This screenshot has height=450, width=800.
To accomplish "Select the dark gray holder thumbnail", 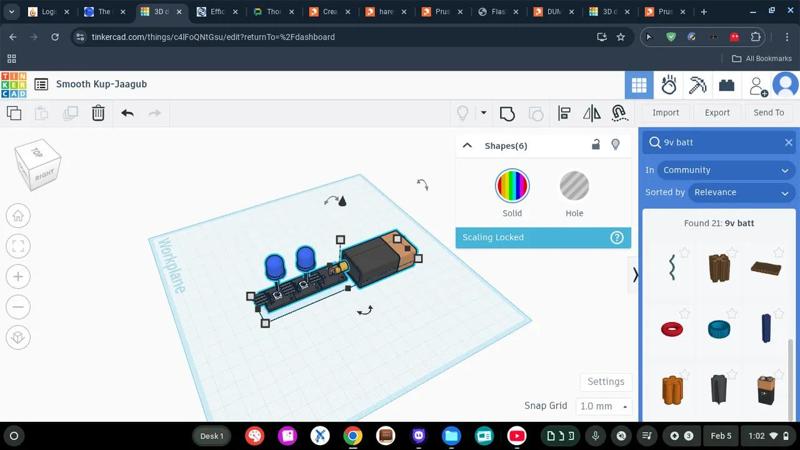I will pos(719,389).
